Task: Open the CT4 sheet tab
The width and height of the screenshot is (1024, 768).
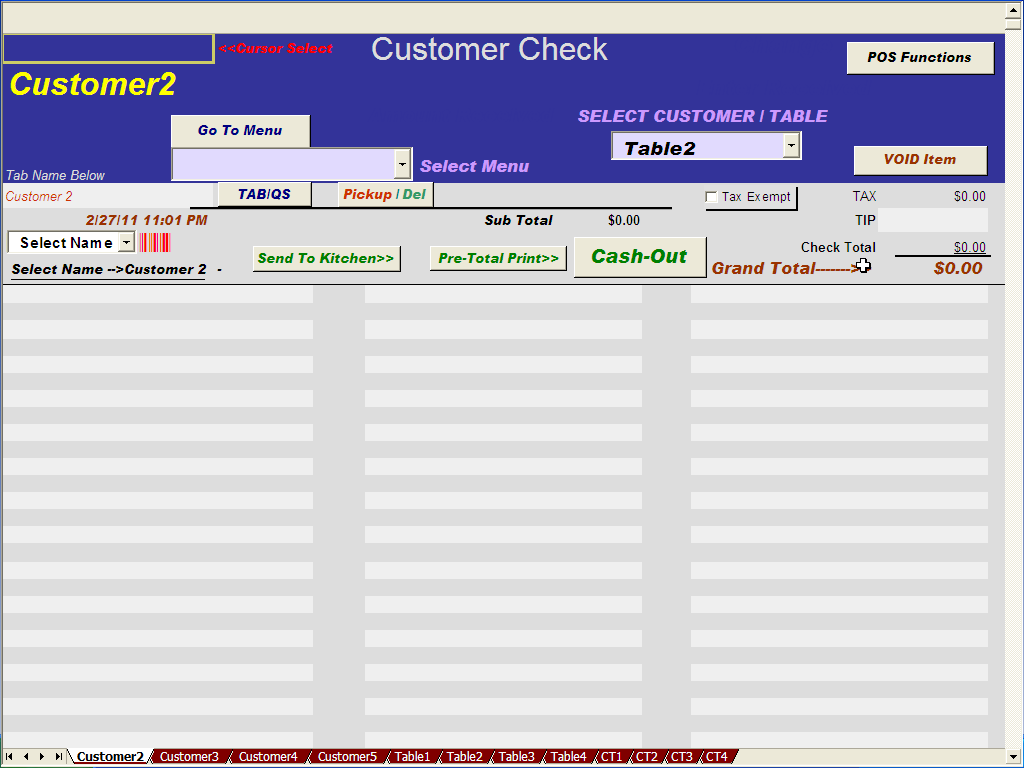Action: [717, 757]
